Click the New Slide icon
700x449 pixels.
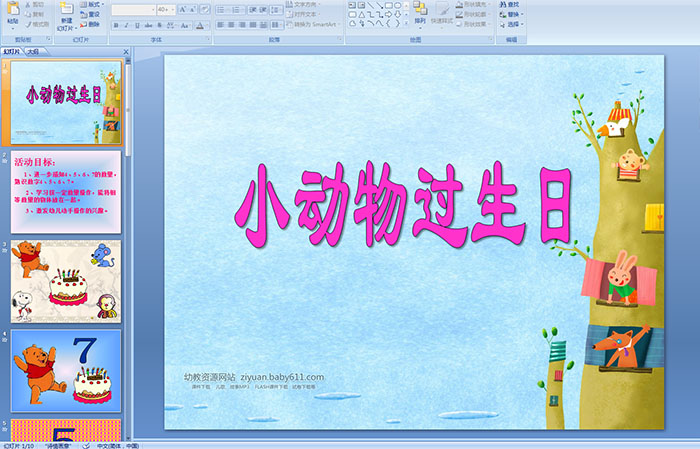pyautogui.click(x=67, y=8)
